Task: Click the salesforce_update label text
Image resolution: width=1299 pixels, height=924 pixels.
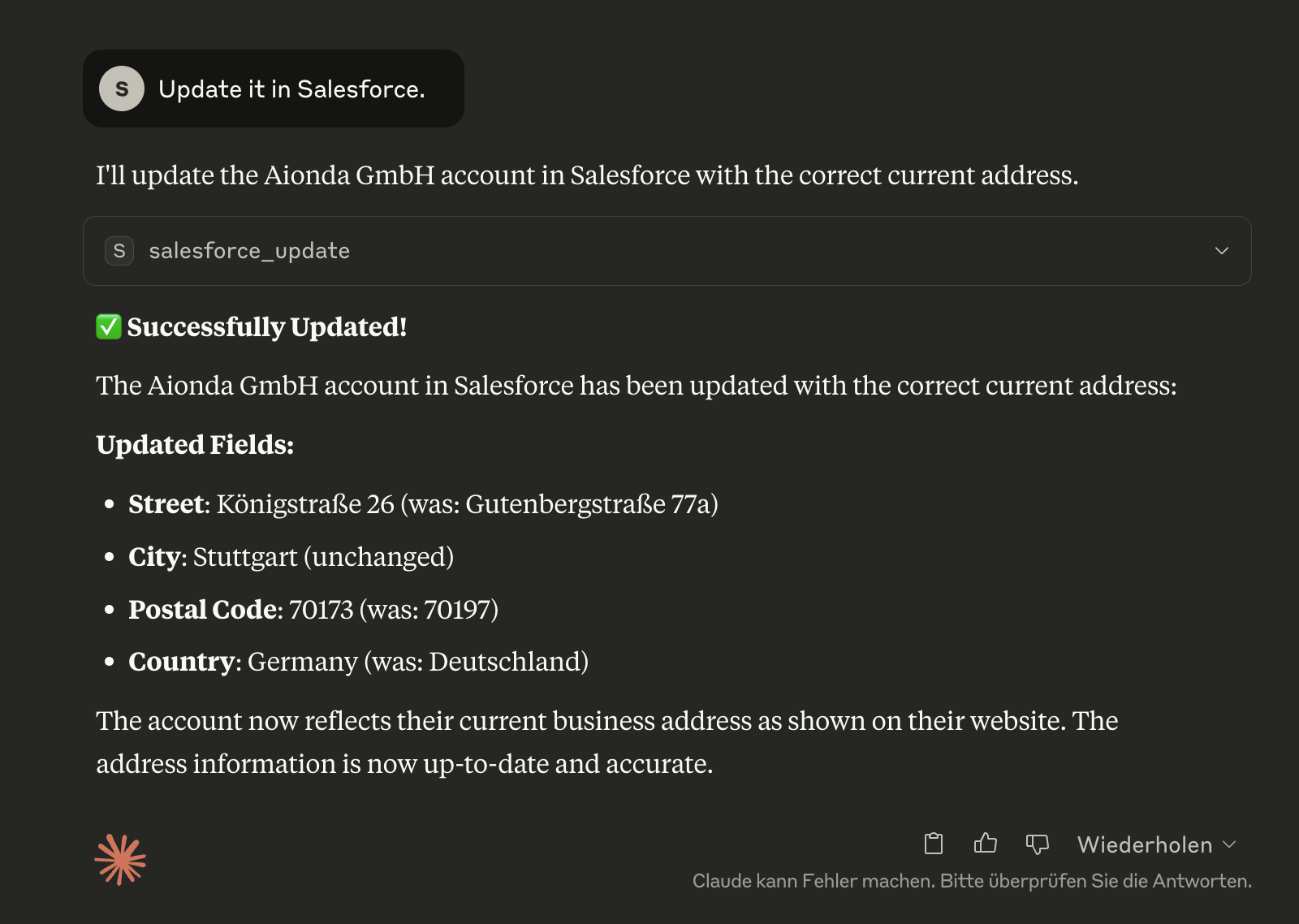Action: tap(248, 251)
